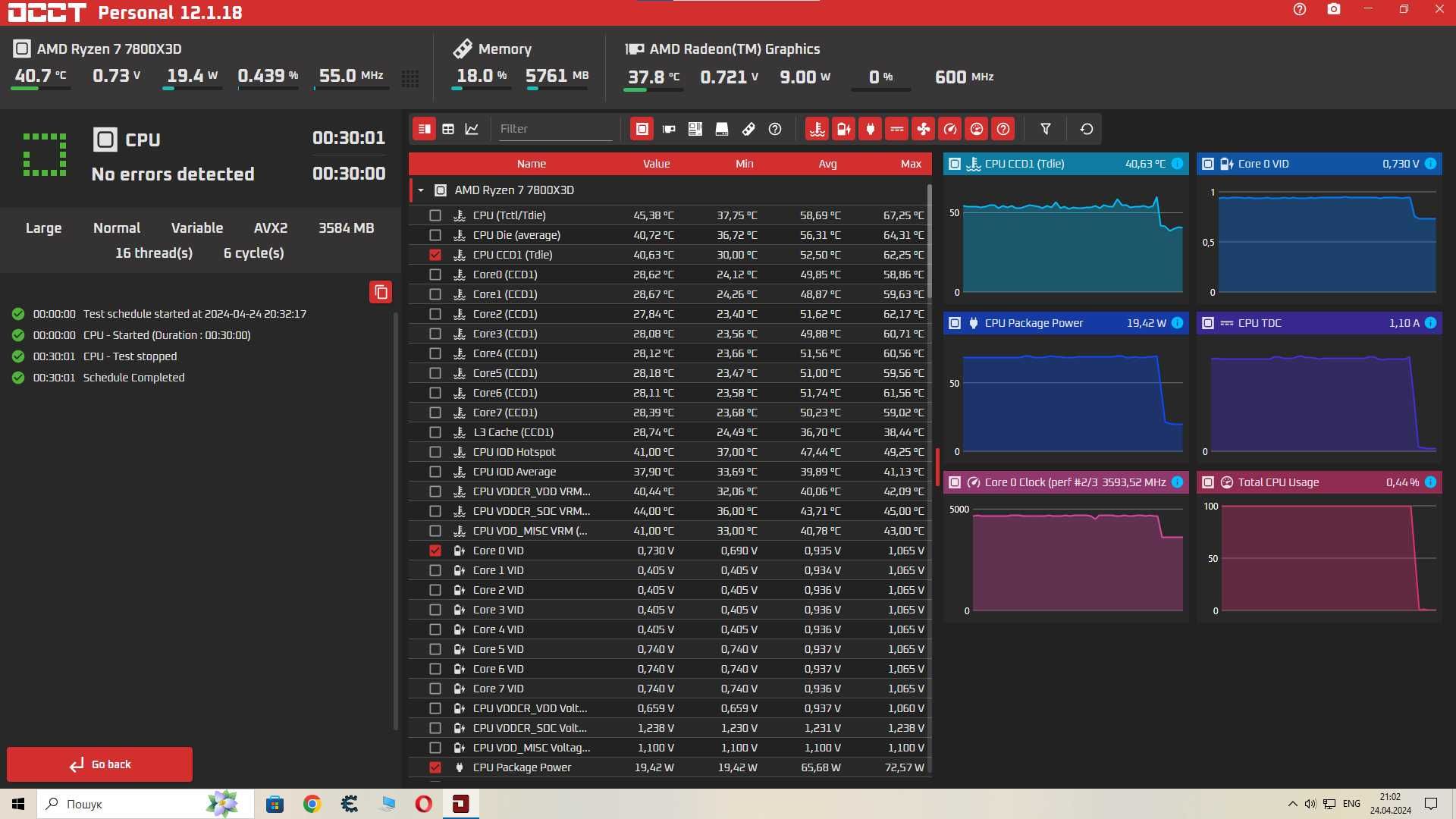This screenshot has height=819, width=1456.
Task: Toggle the CPU hardware filter
Action: [642, 129]
